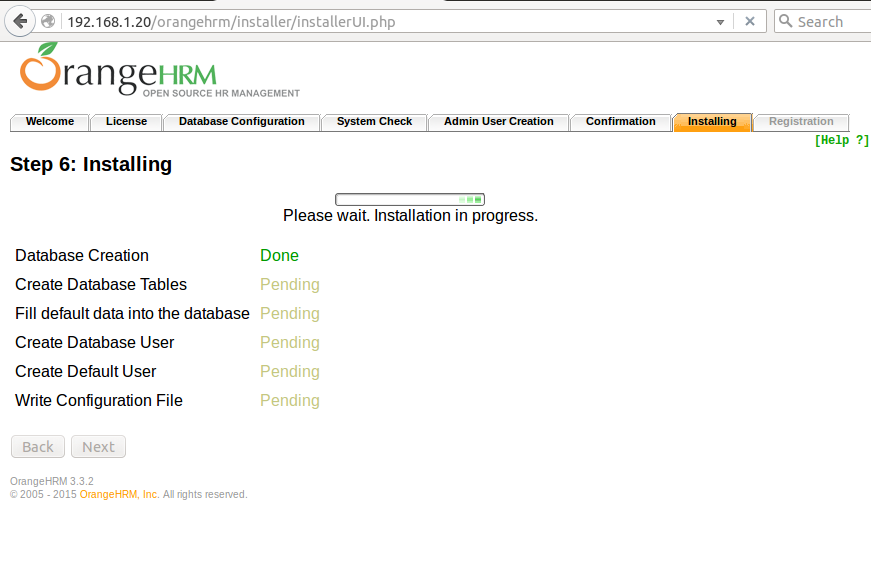Screen dimensions: 871x585
Task: Click the magnifier icon in the search box
Action: (785, 21)
